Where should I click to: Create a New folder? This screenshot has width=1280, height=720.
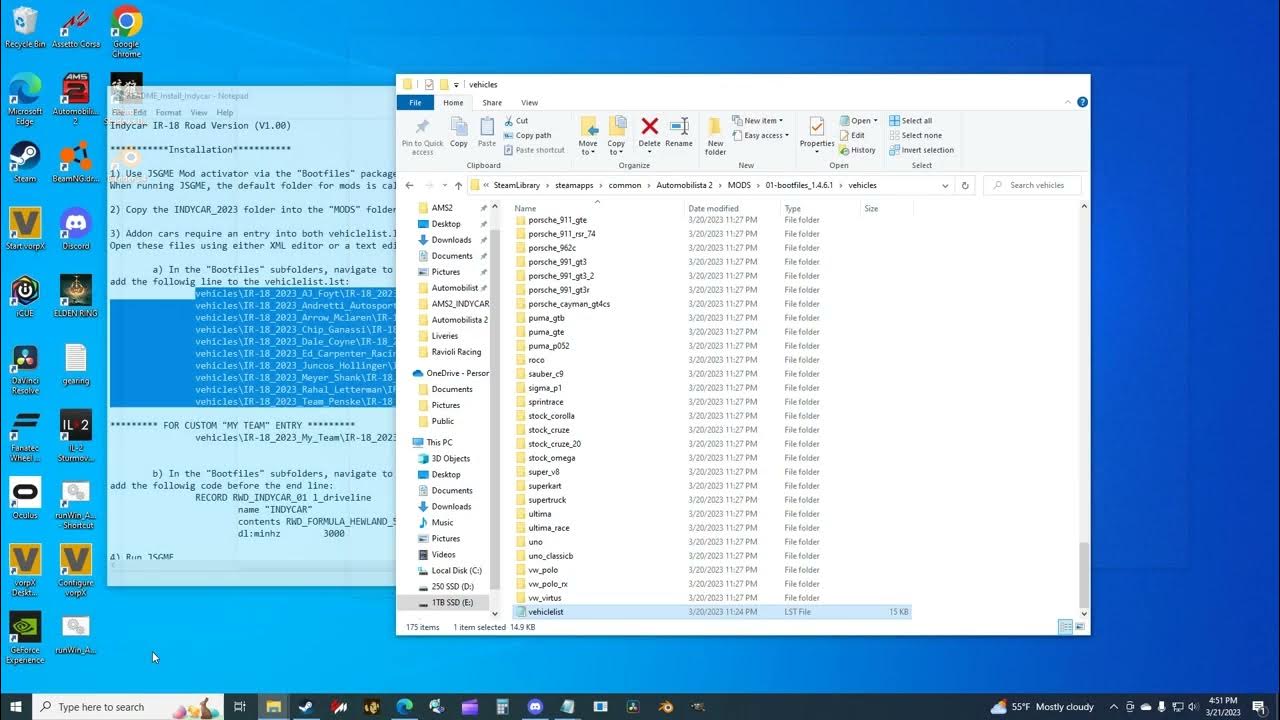(x=715, y=135)
